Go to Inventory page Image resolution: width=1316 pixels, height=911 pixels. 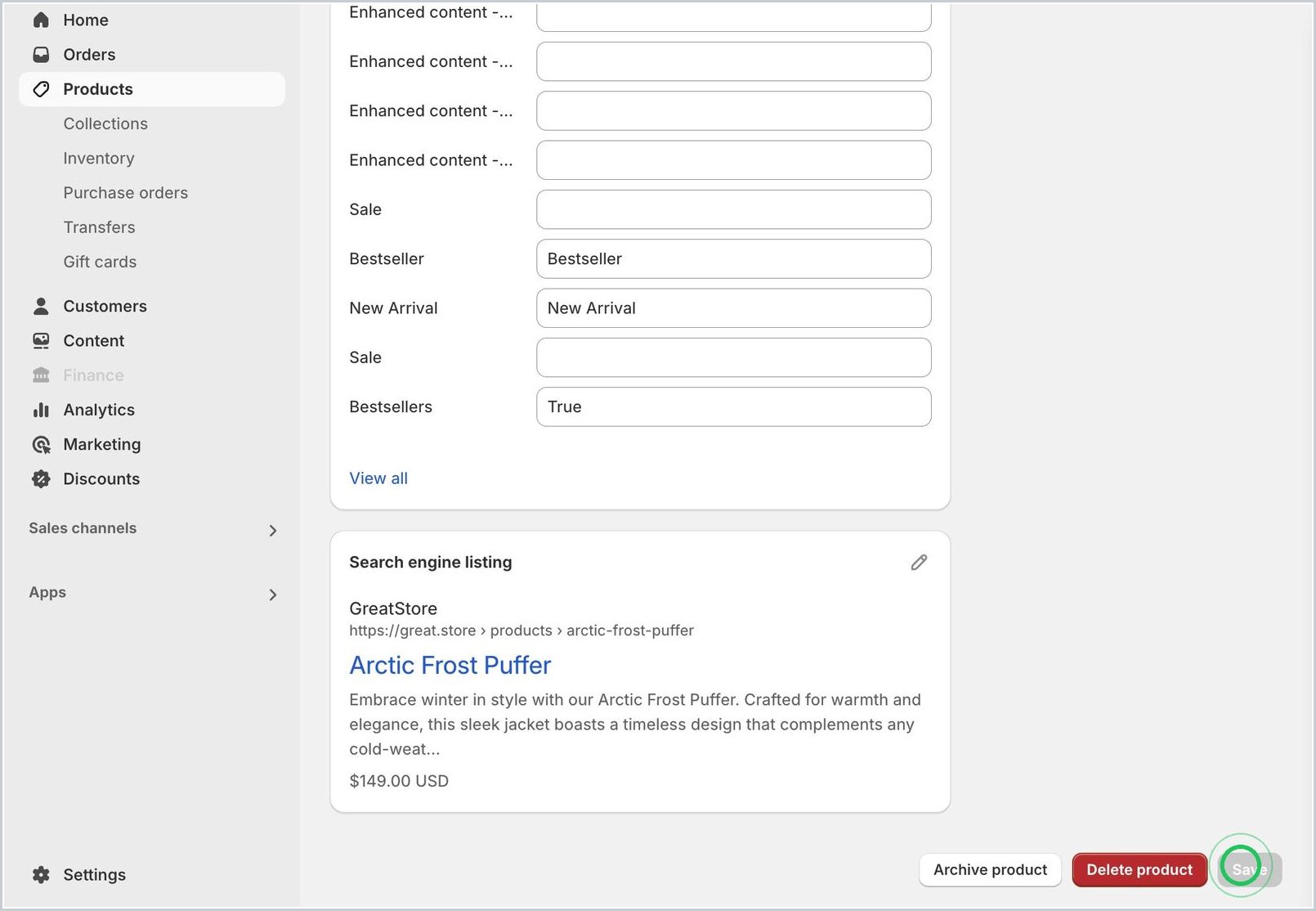point(99,158)
